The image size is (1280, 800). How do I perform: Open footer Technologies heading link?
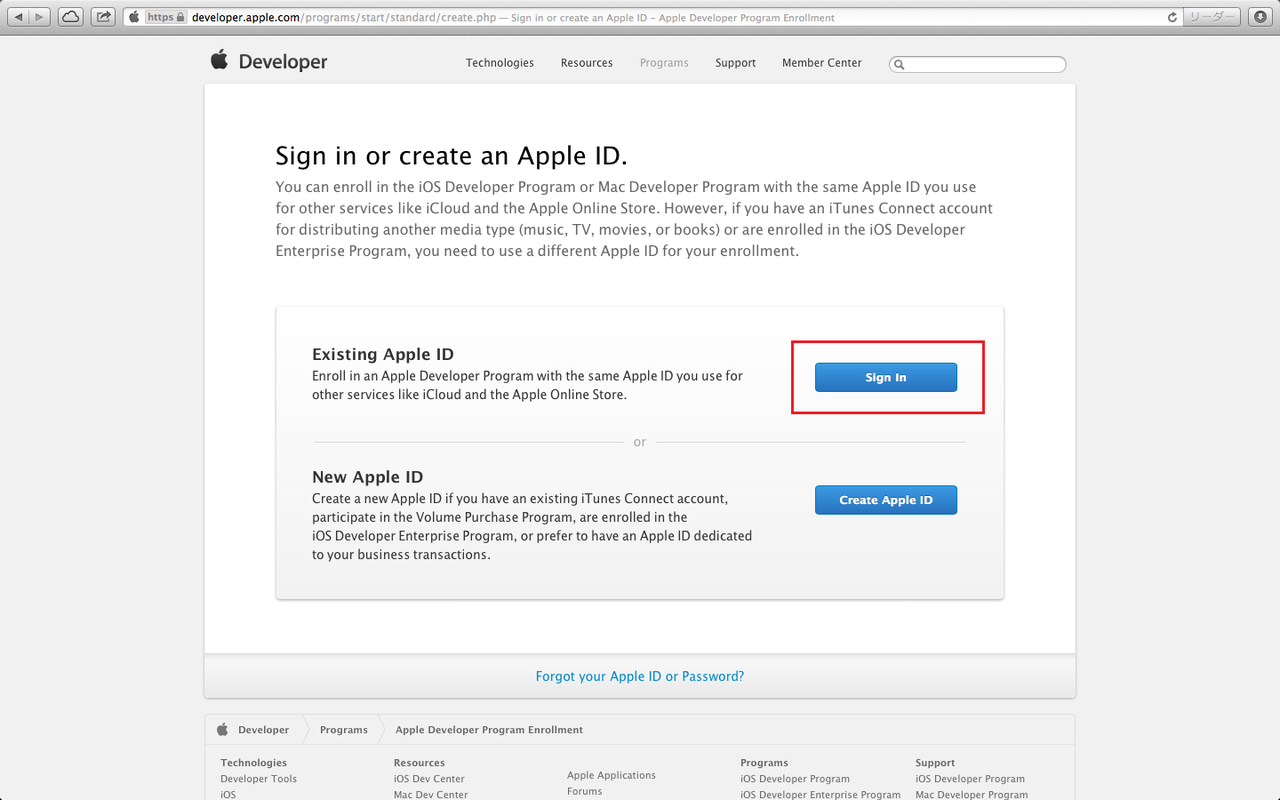[x=254, y=763]
